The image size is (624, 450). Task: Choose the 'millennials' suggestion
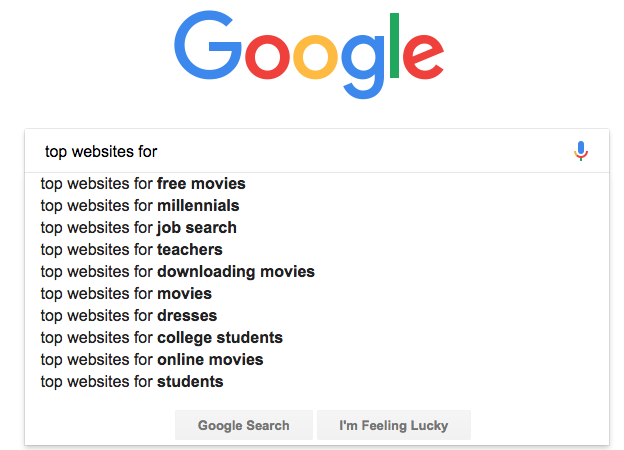140,206
